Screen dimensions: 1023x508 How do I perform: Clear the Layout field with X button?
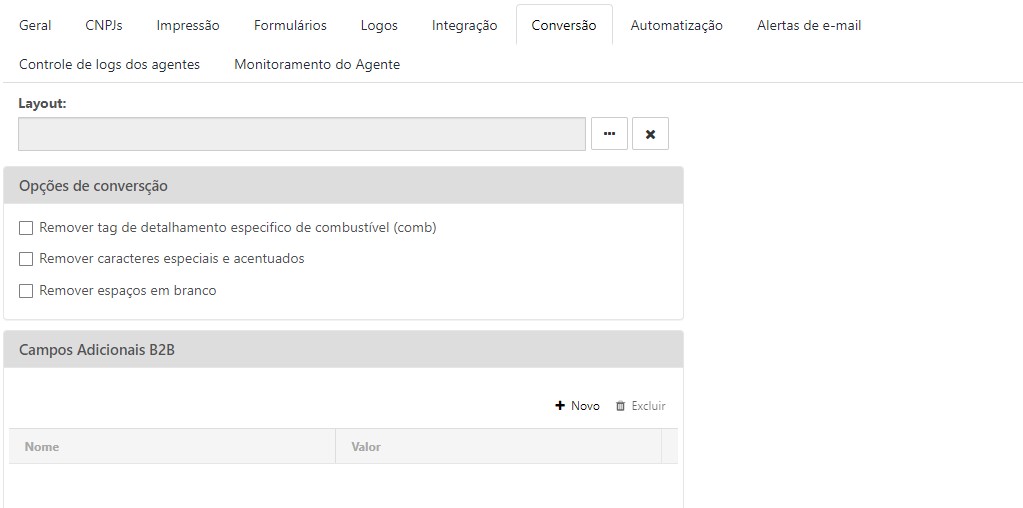pyautogui.click(x=650, y=134)
